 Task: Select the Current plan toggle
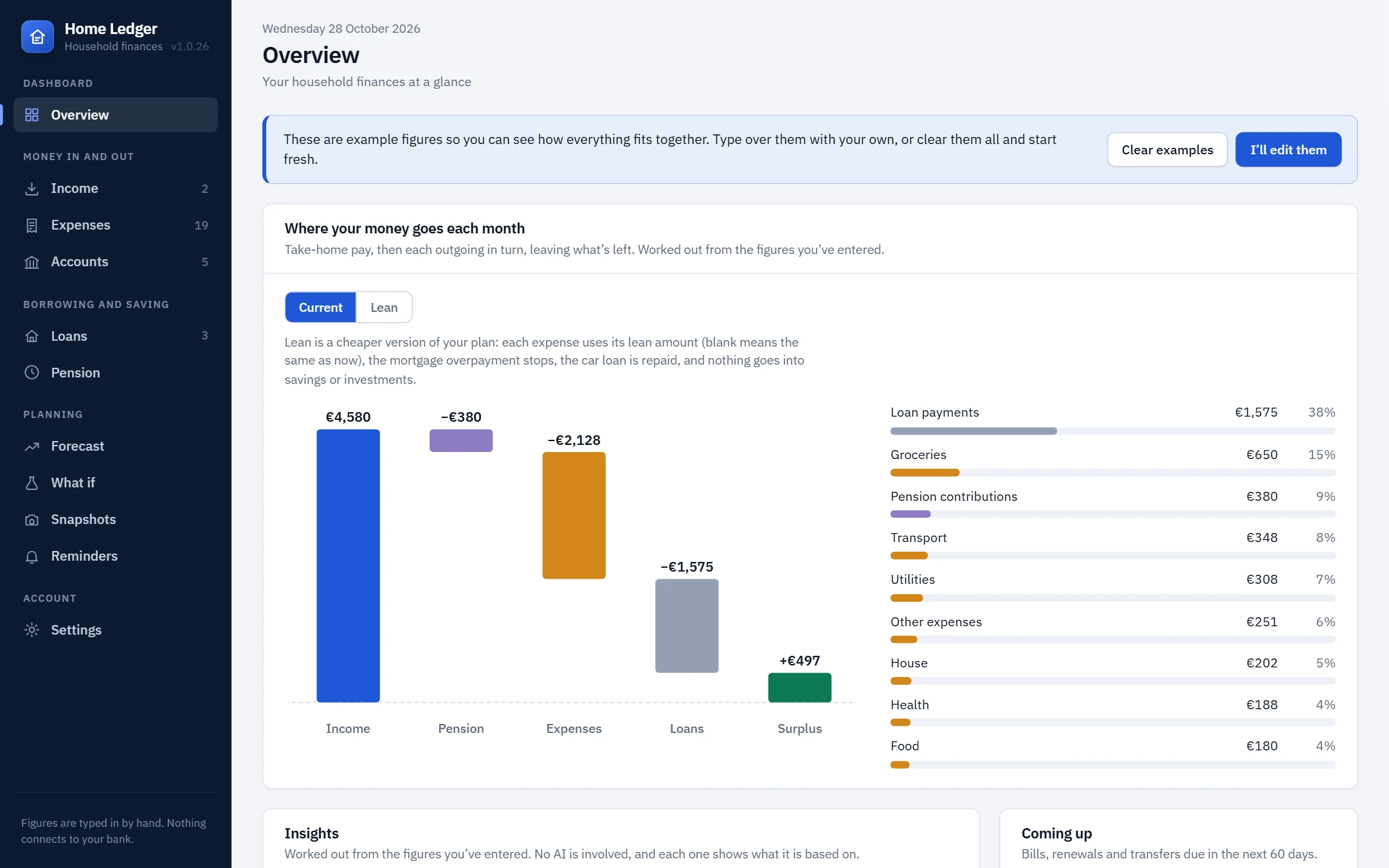(x=320, y=307)
